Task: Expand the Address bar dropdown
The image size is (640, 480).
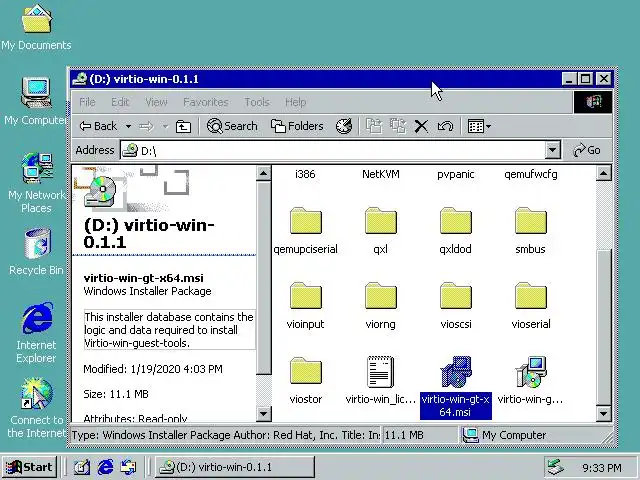Action: coord(552,151)
